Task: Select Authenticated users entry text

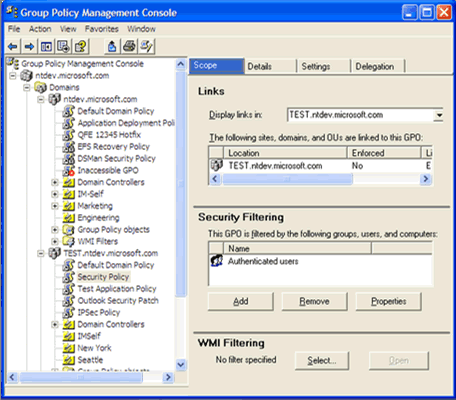Action: pyautogui.click(x=263, y=261)
